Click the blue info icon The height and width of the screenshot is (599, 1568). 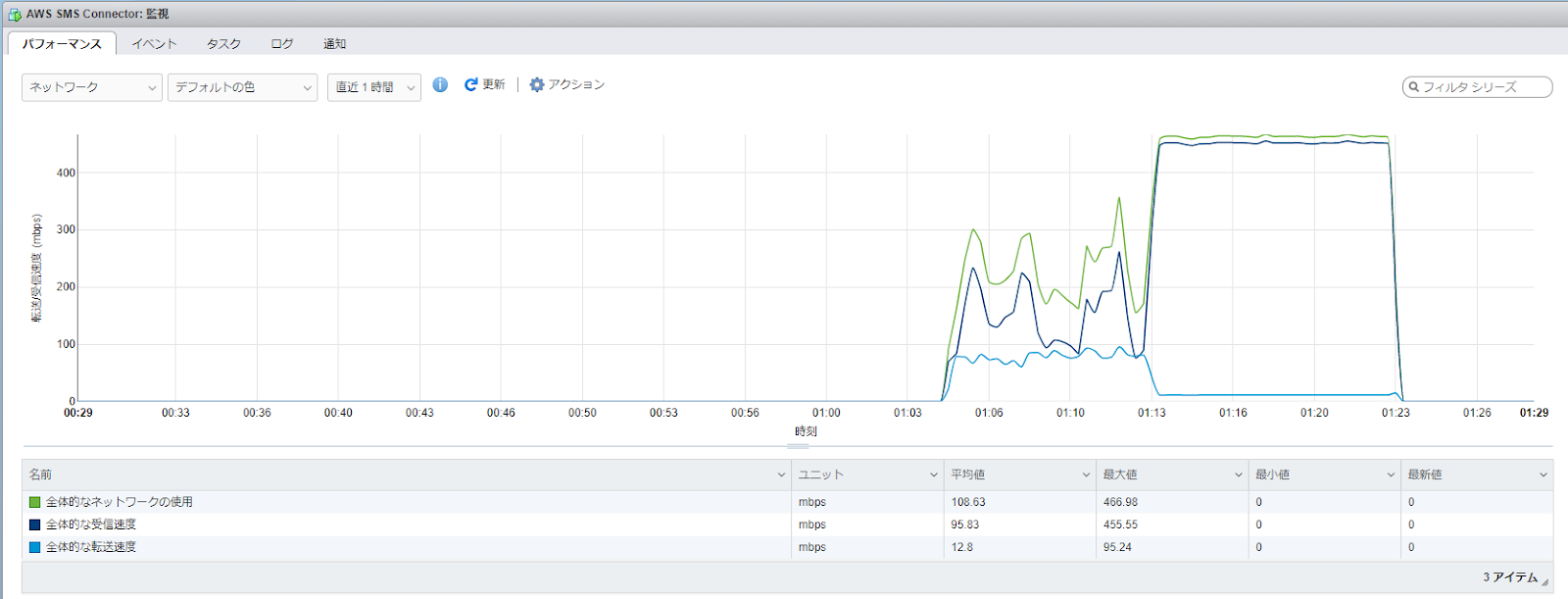coord(440,85)
